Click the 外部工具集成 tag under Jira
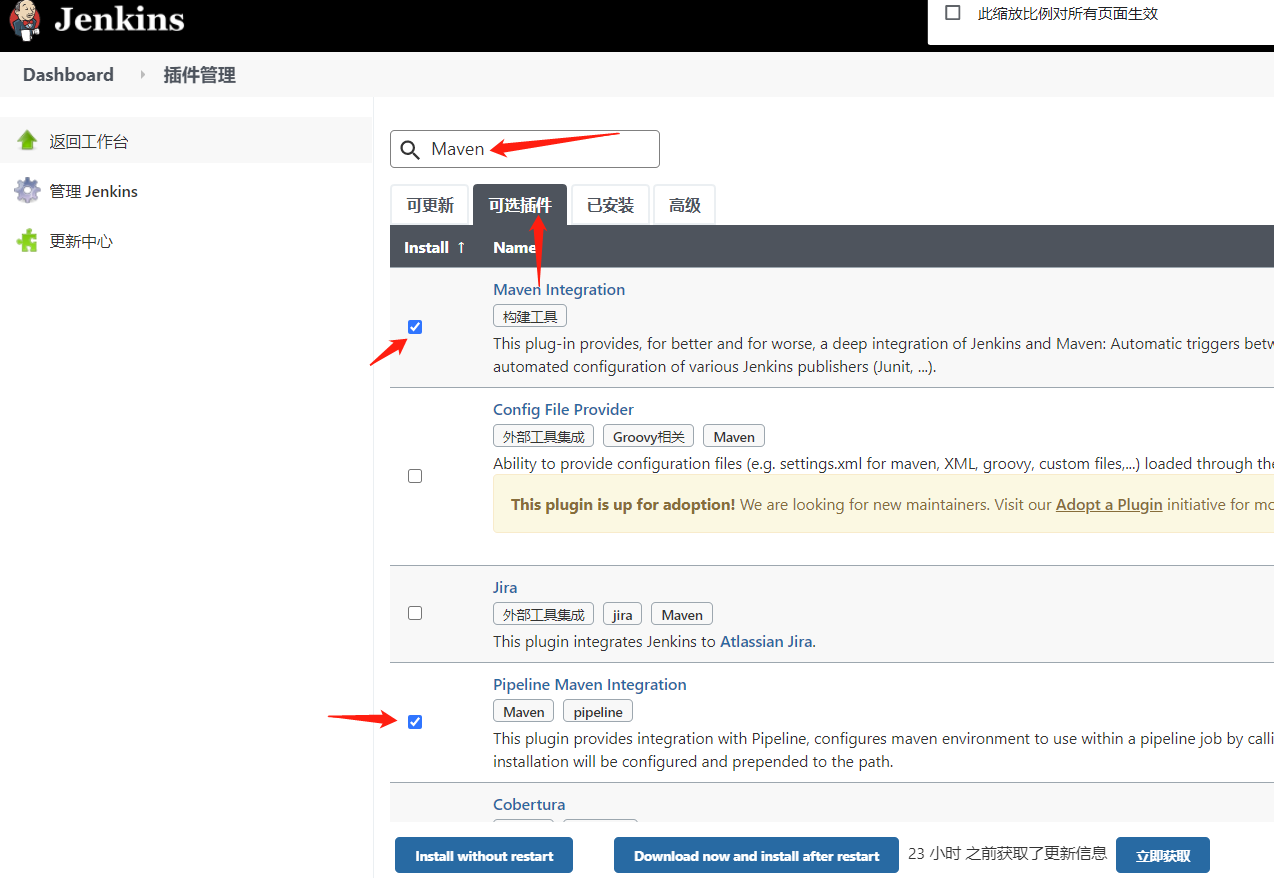This screenshot has height=878, width=1274. (x=543, y=615)
